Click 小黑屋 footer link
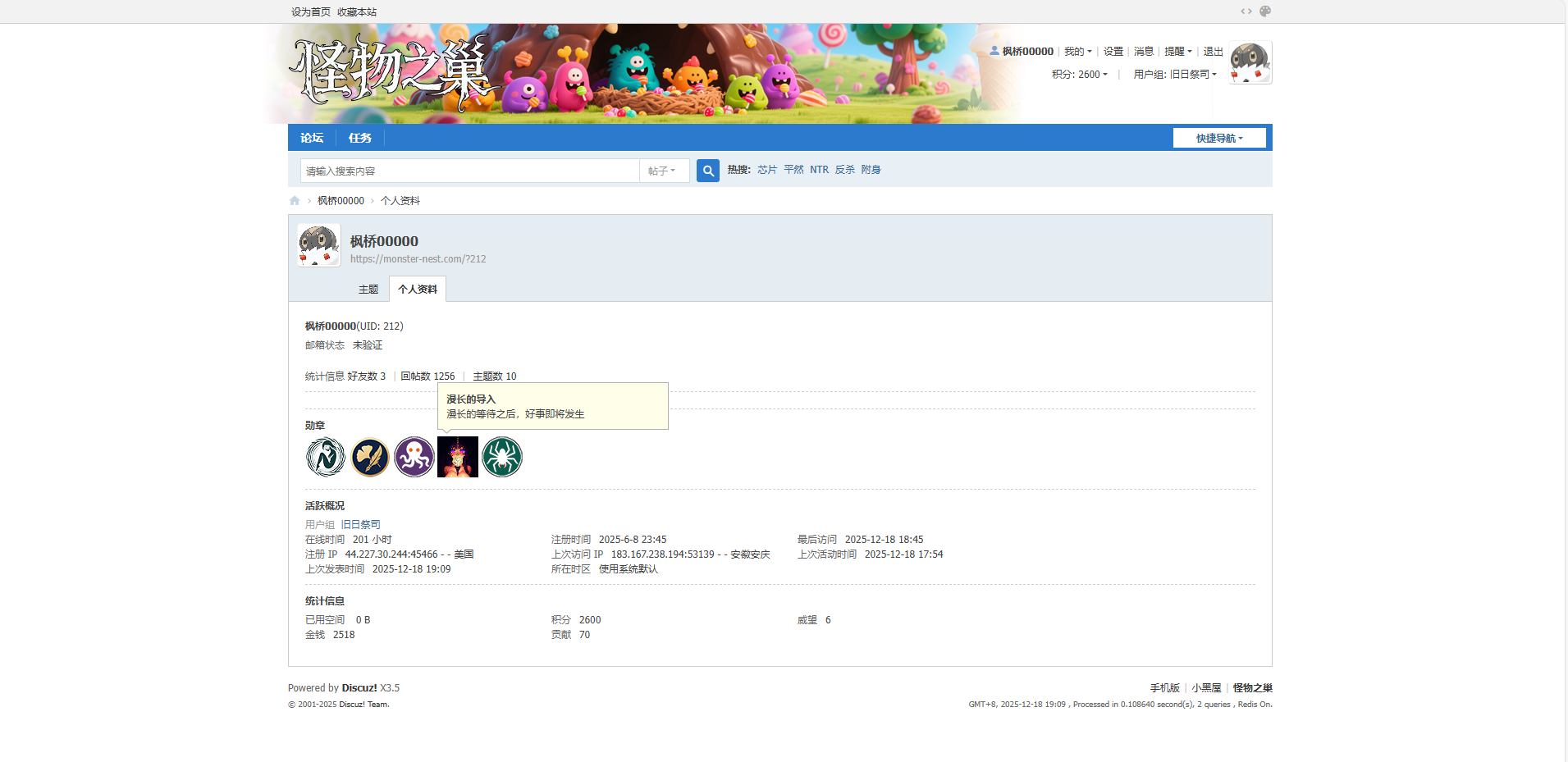The image size is (1568, 762). (x=1207, y=688)
